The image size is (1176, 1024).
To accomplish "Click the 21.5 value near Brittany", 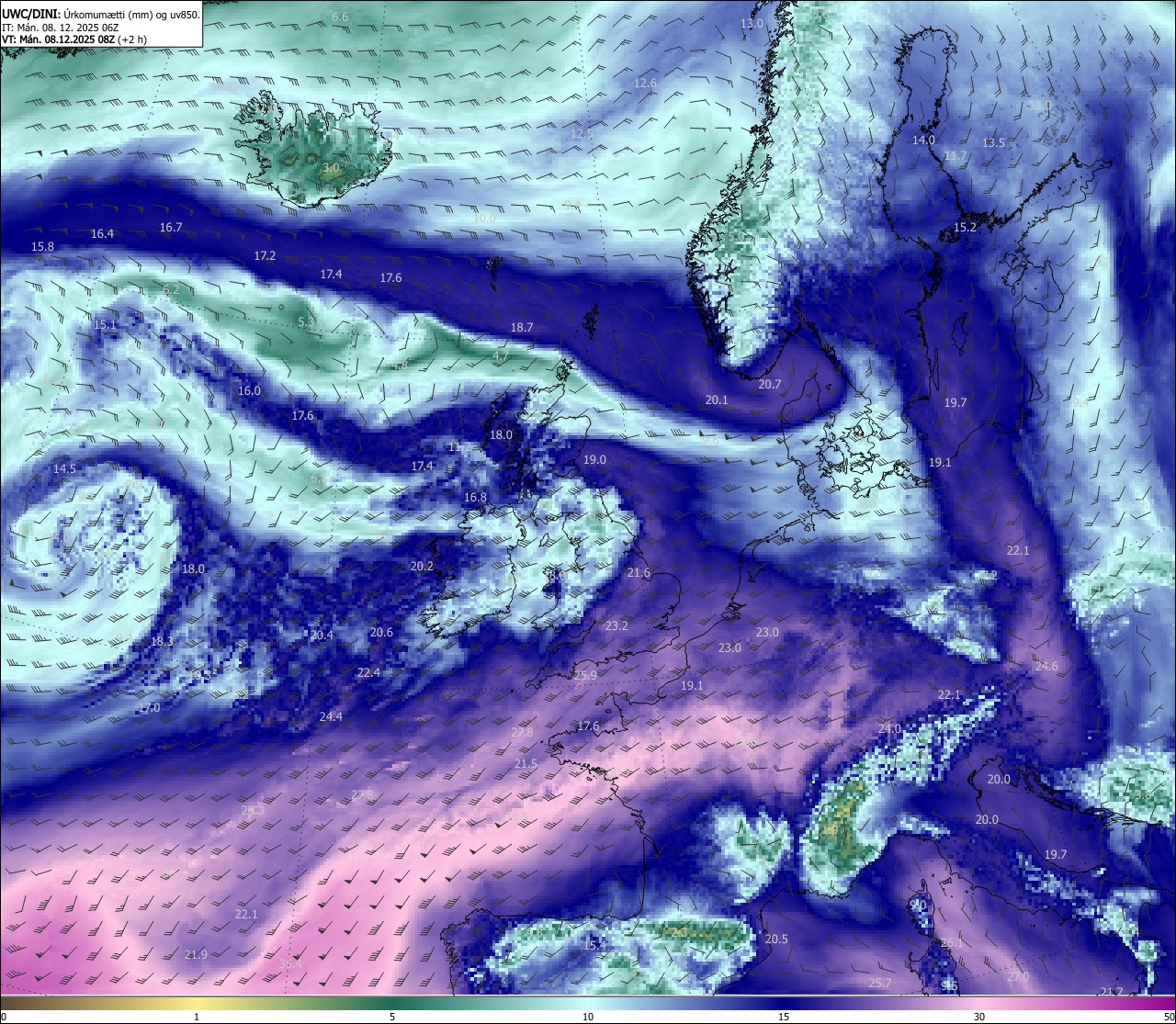I will (x=526, y=764).
